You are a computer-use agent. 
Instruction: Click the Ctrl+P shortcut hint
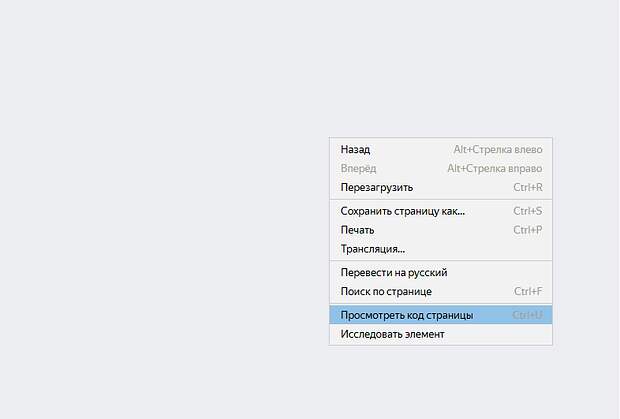527,230
